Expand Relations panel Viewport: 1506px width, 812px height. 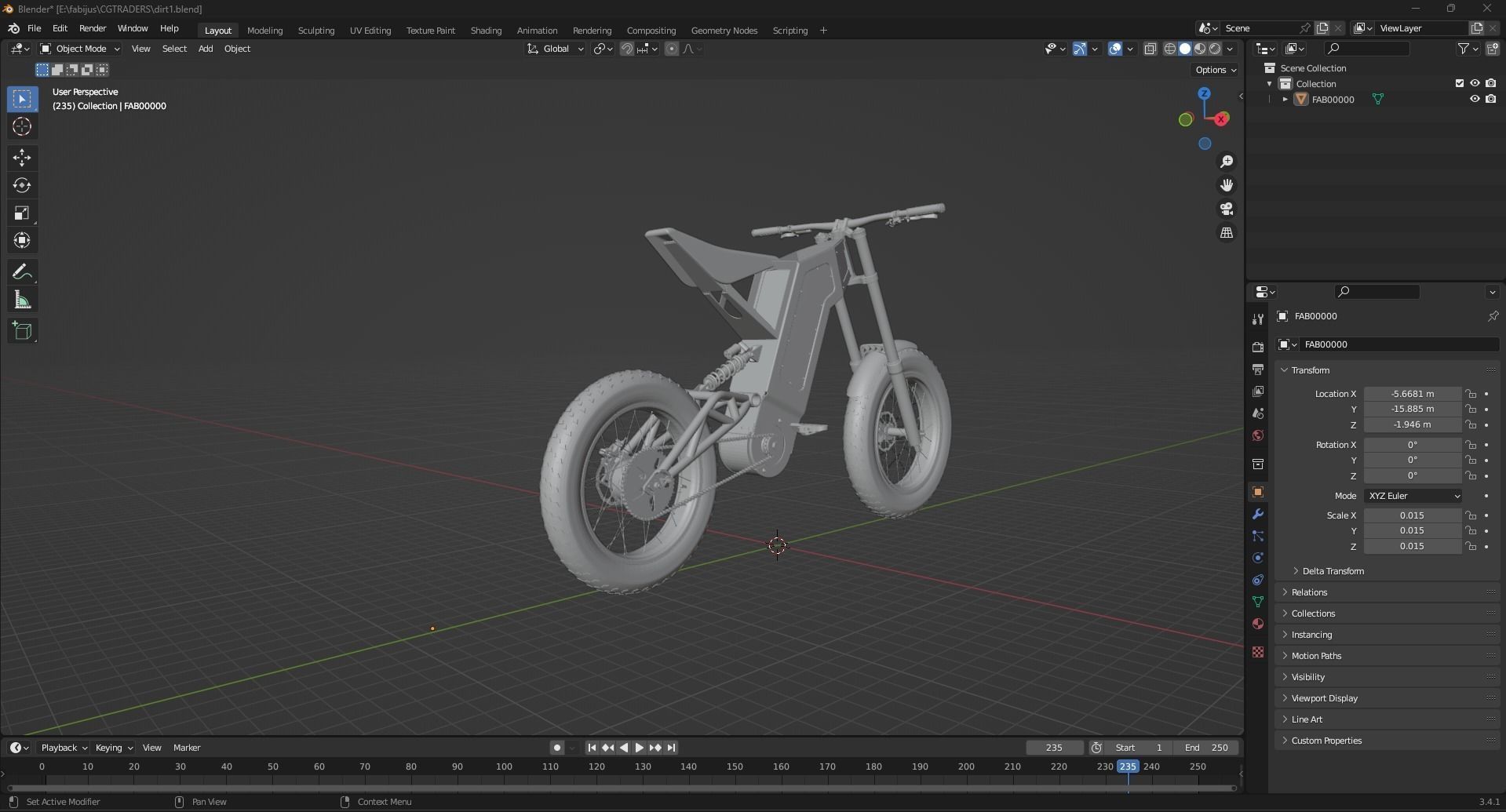1309,592
